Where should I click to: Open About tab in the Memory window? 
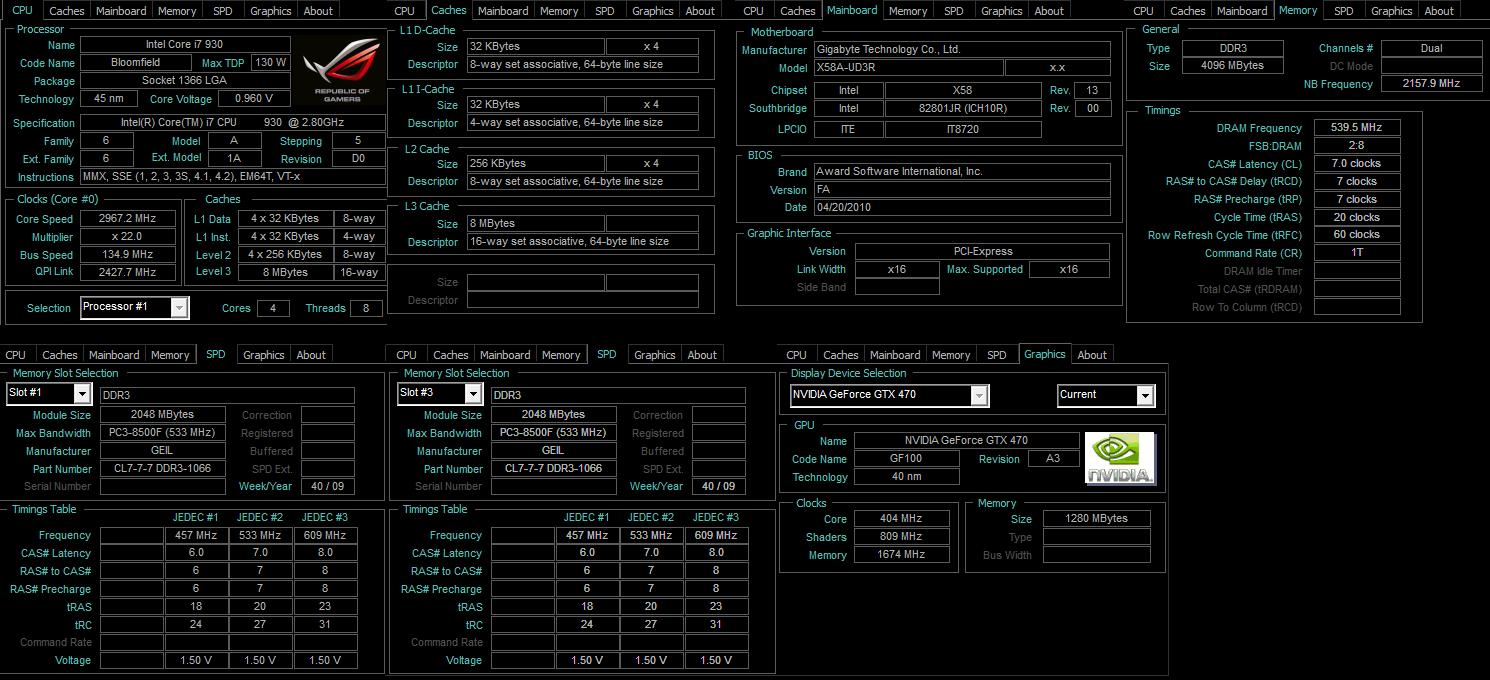(x=1439, y=11)
